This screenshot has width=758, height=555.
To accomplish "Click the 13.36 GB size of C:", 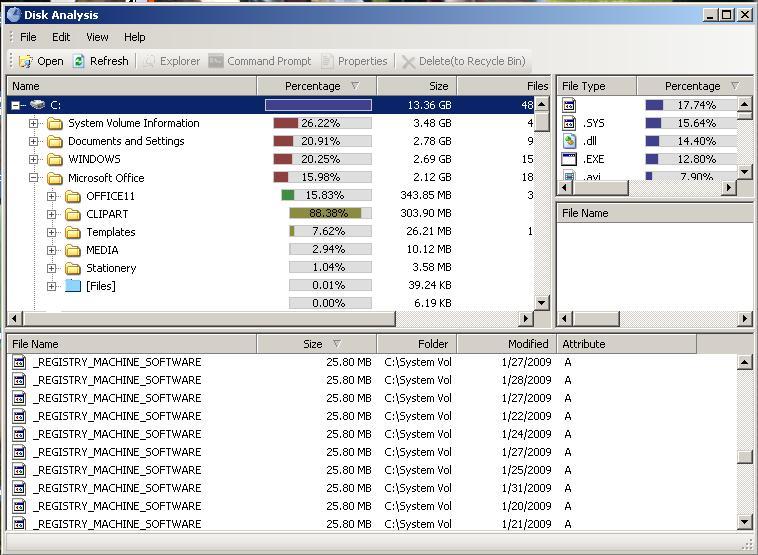I will click(x=429, y=105).
